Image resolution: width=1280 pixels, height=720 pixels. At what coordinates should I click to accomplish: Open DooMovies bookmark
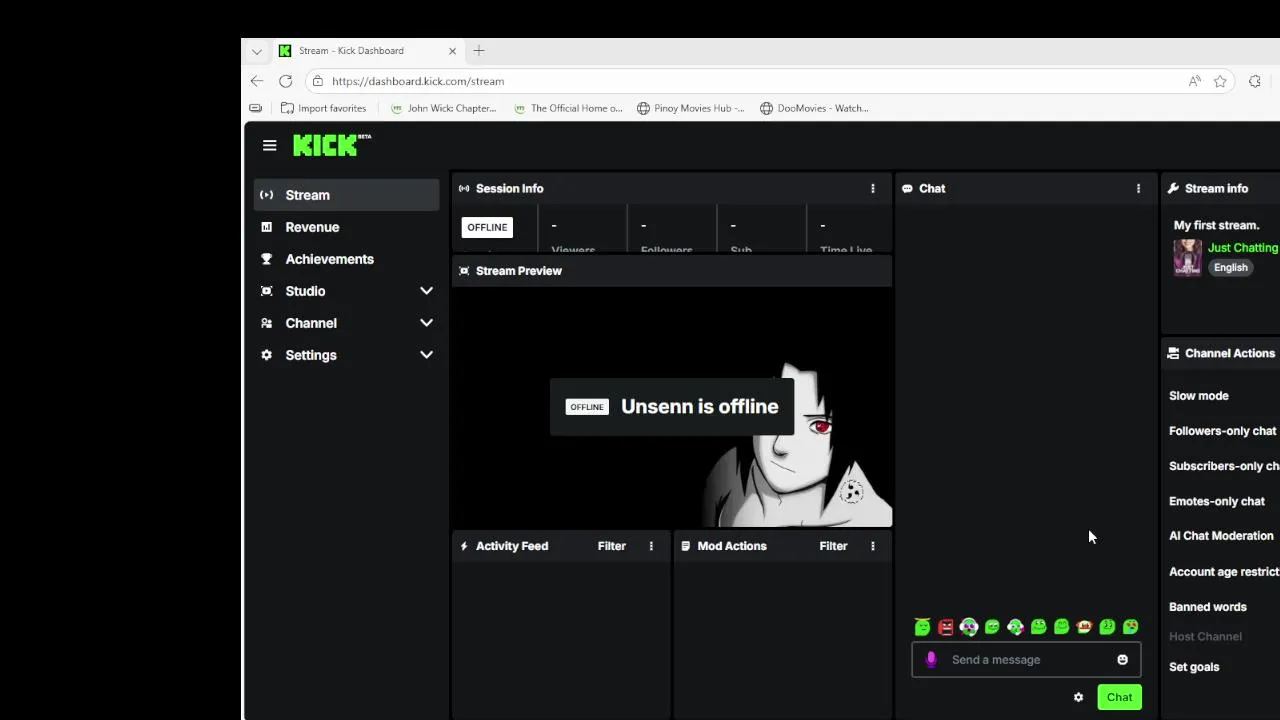tap(814, 108)
